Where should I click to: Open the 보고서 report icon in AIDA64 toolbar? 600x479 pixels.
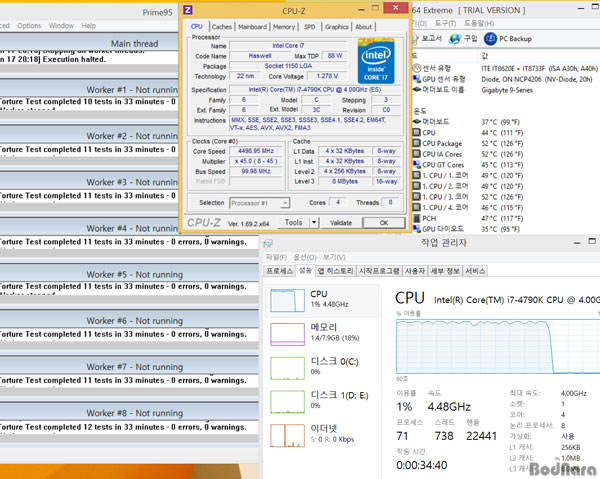click(415, 39)
